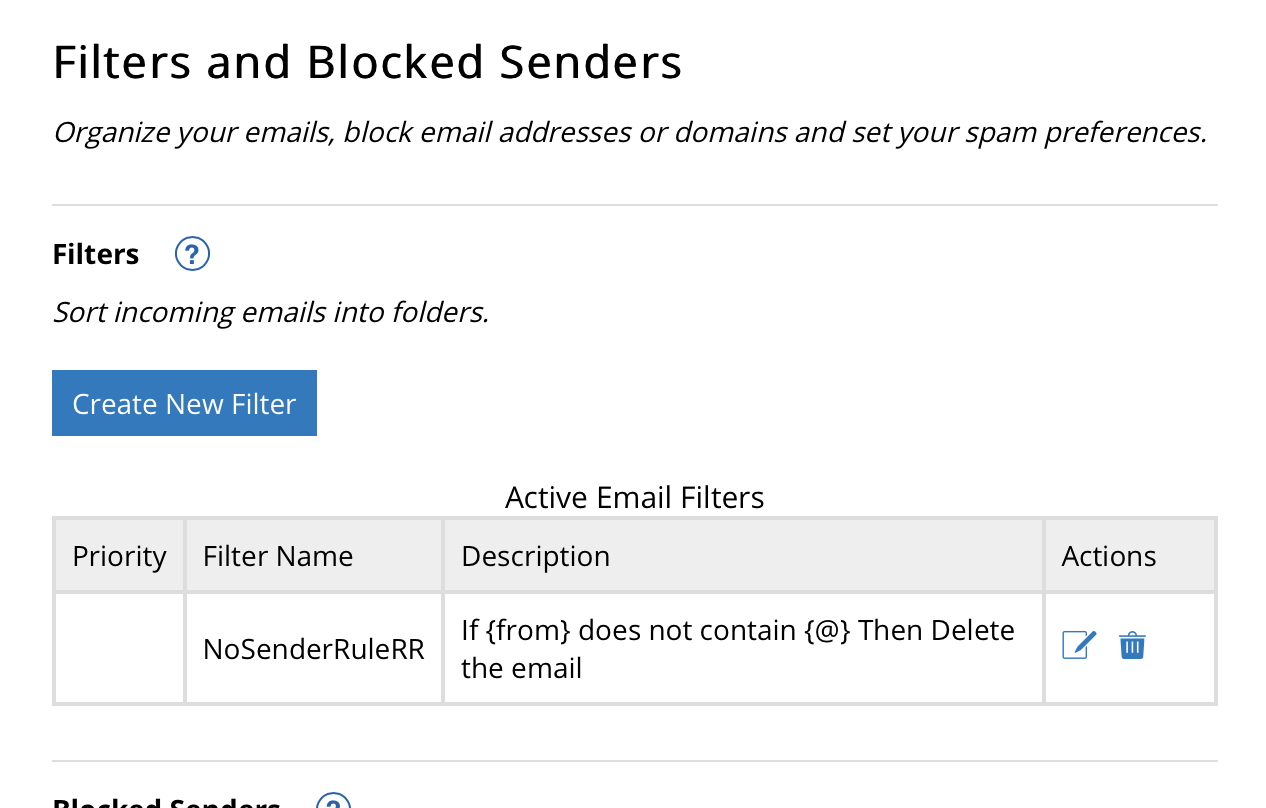Click the Filters and Blocked Senders title
1266x808 pixels.
pos(367,62)
